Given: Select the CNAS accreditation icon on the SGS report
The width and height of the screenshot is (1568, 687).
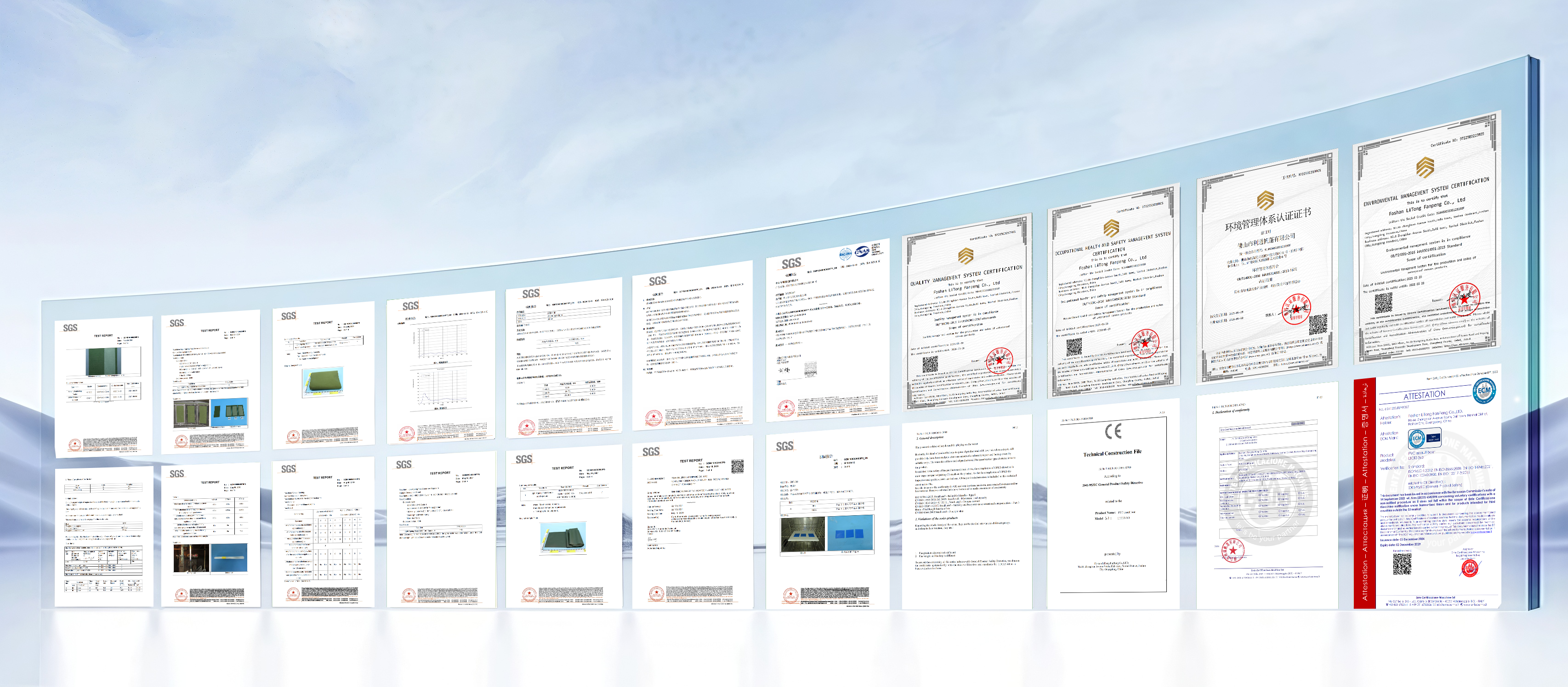Looking at the screenshot, I should coord(863,251).
